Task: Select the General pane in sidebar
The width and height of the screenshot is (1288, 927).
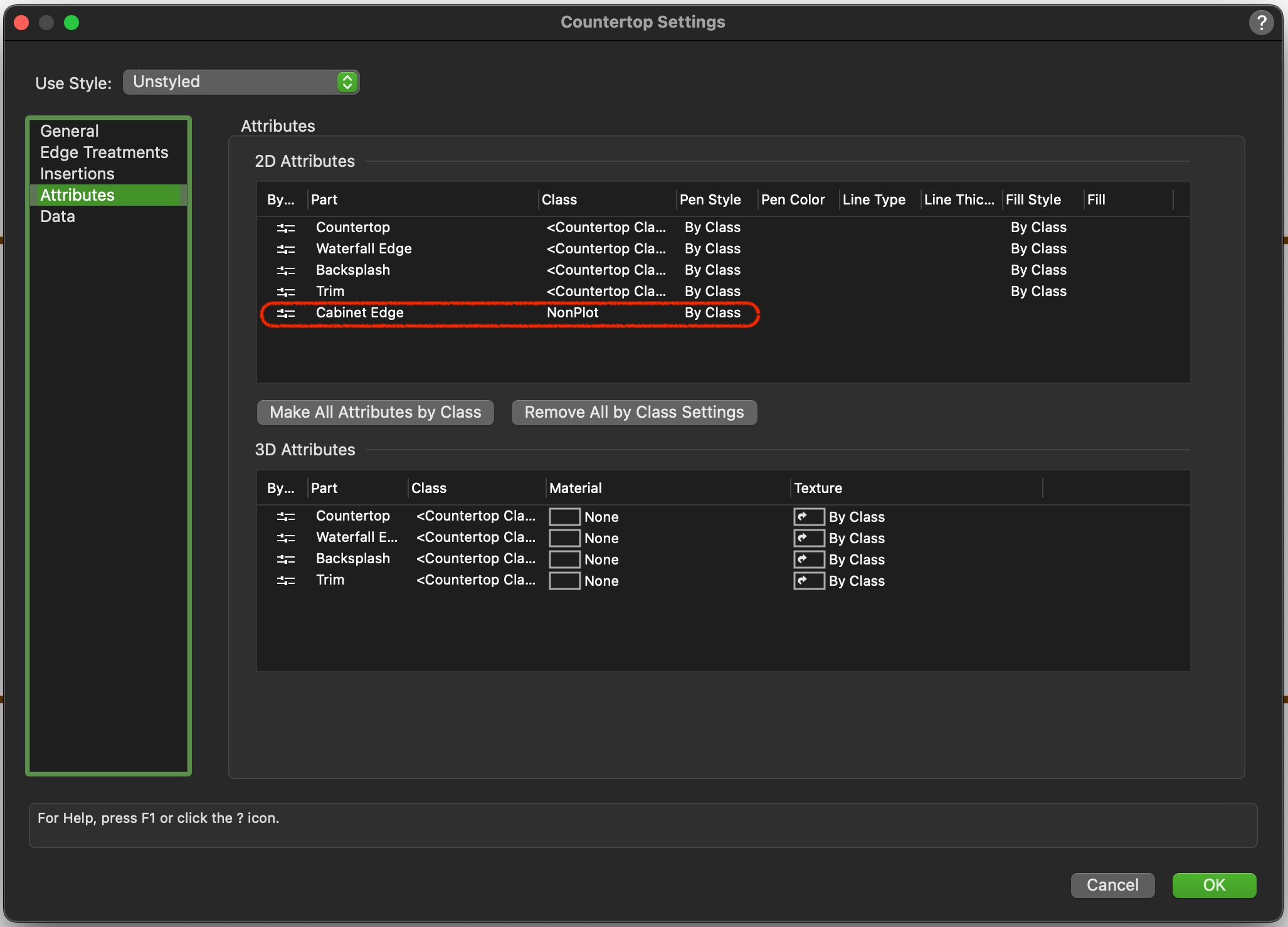Action: click(70, 131)
